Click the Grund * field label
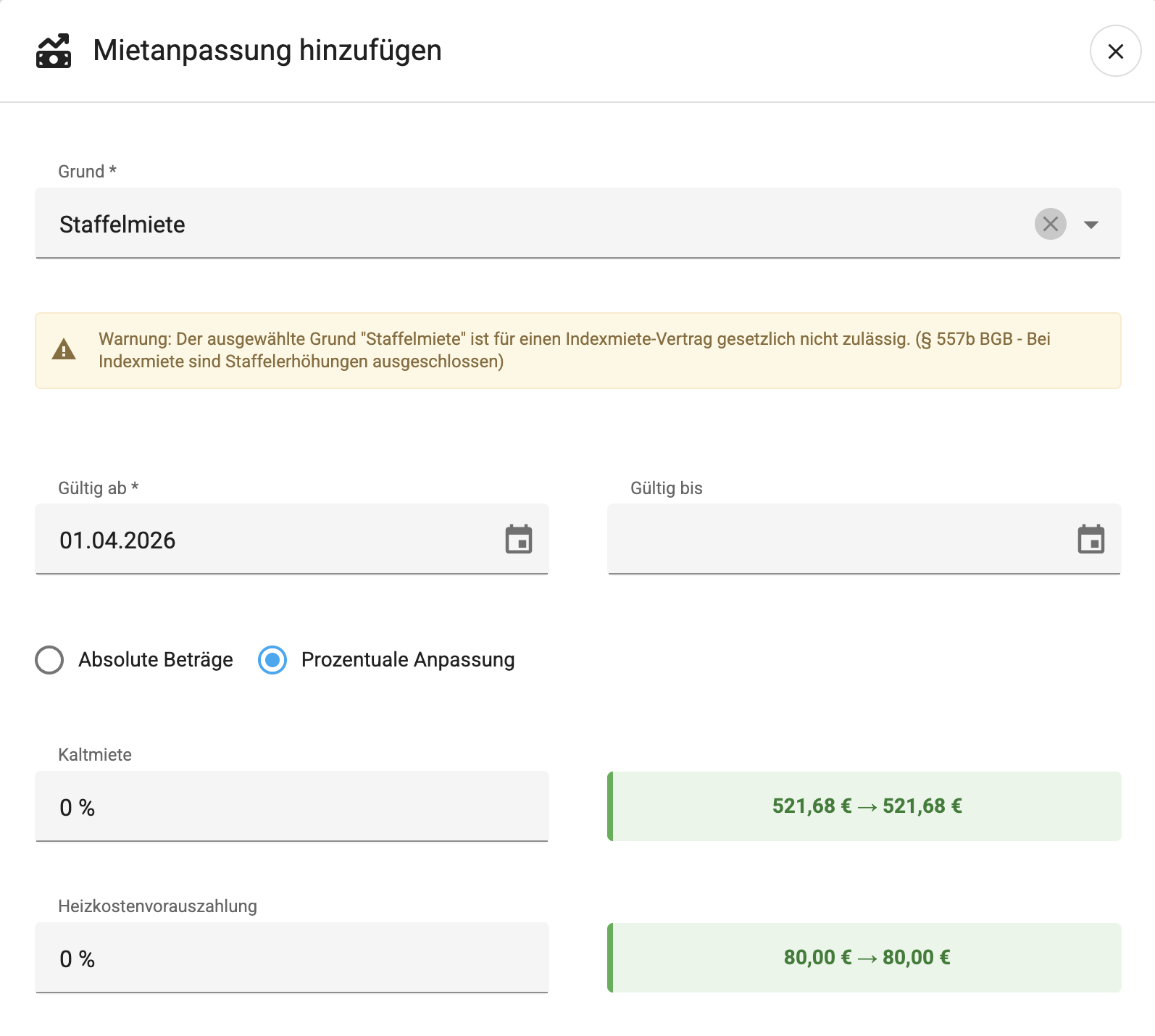Screen dimensions: 1155x1036 tap(87, 172)
